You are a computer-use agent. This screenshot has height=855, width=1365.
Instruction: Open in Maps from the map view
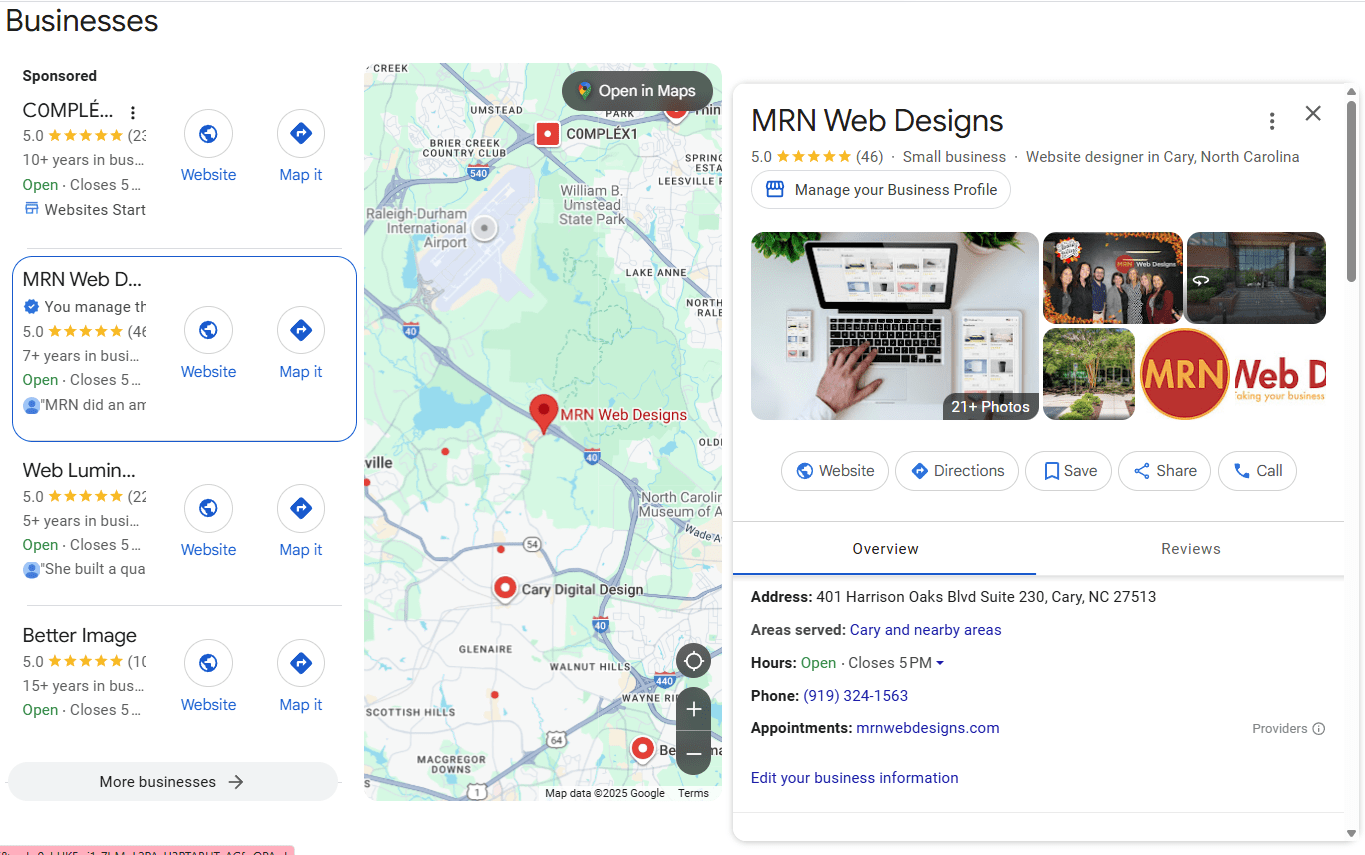[x=637, y=90]
